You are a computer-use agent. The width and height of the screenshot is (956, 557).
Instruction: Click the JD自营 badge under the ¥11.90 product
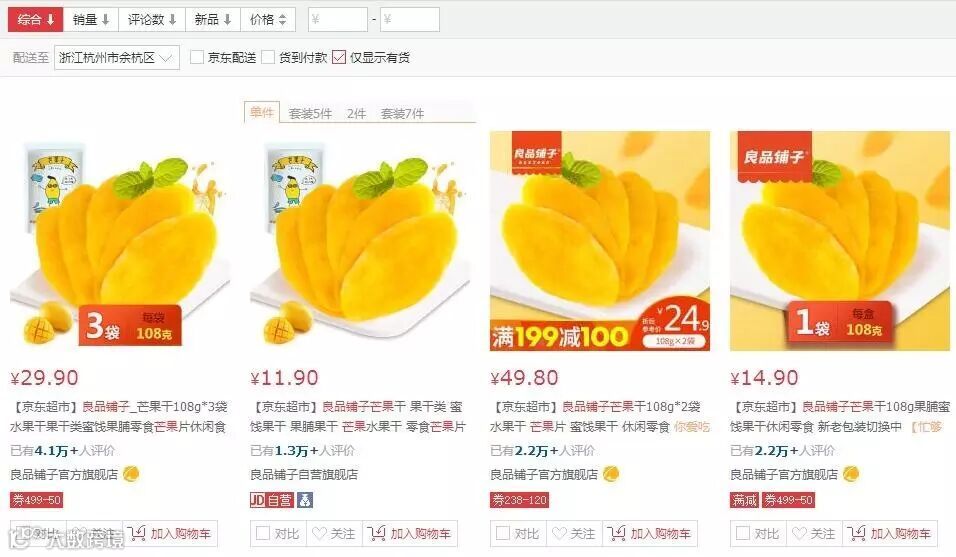click(272, 500)
